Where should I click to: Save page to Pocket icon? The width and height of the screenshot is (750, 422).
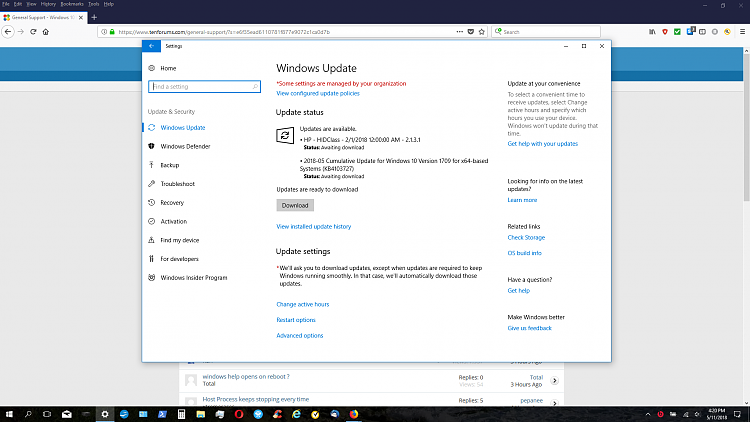point(471,32)
